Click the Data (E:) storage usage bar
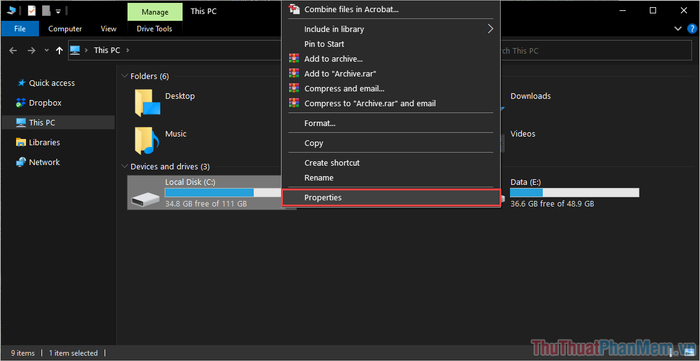700x361 pixels. point(575,193)
